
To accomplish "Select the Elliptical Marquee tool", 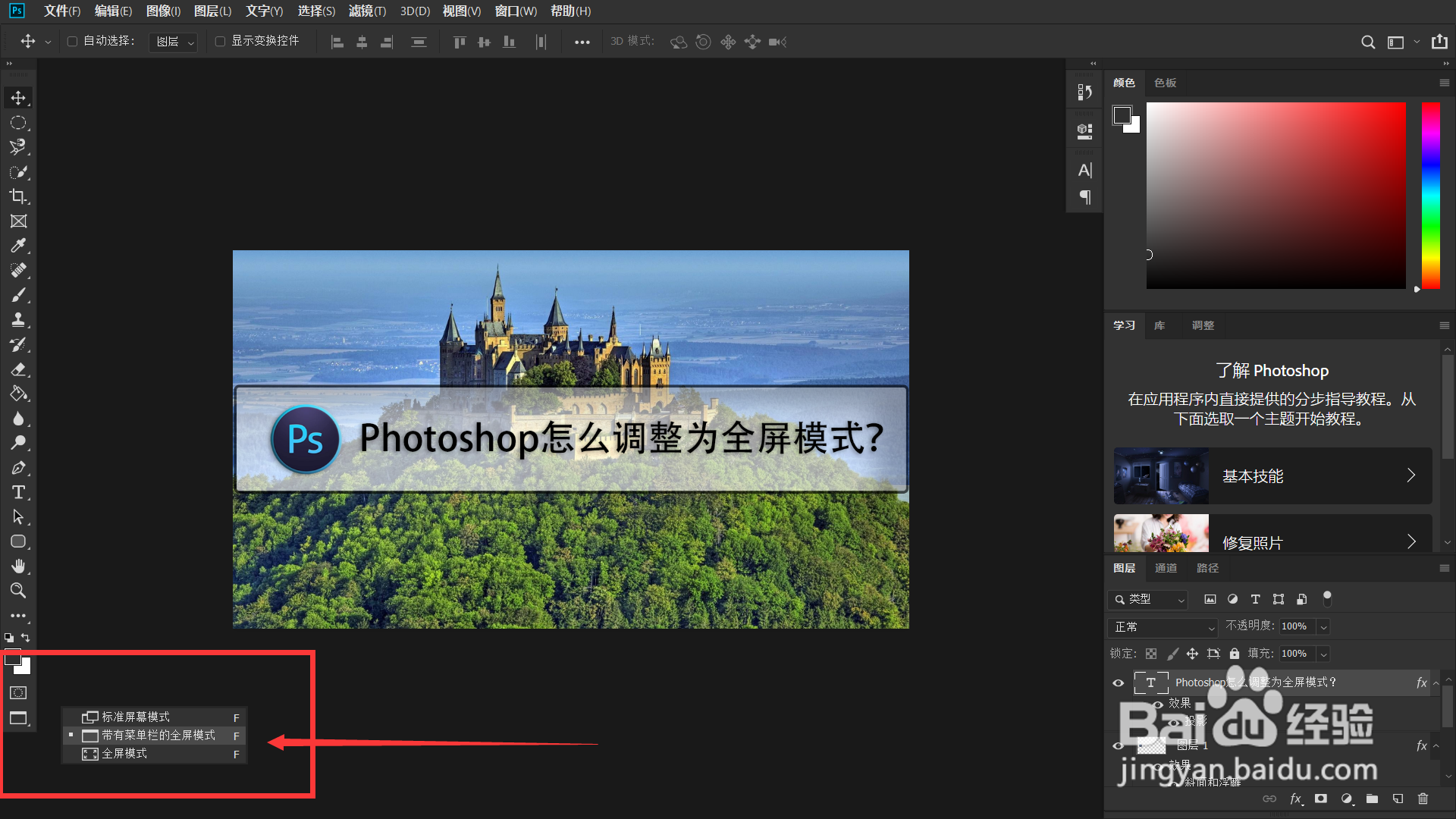I will click(18, 123).
